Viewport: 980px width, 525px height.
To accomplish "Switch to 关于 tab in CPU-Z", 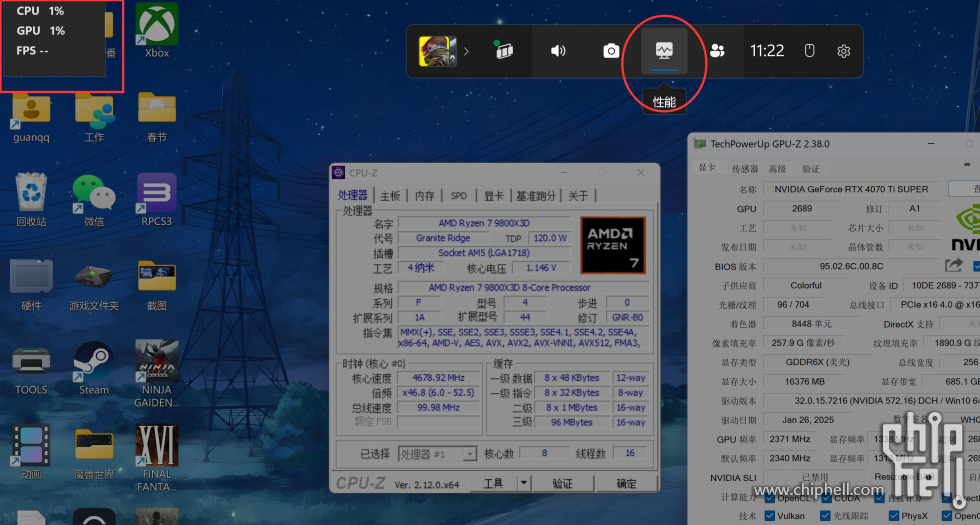I will click(x=578, y=196).
